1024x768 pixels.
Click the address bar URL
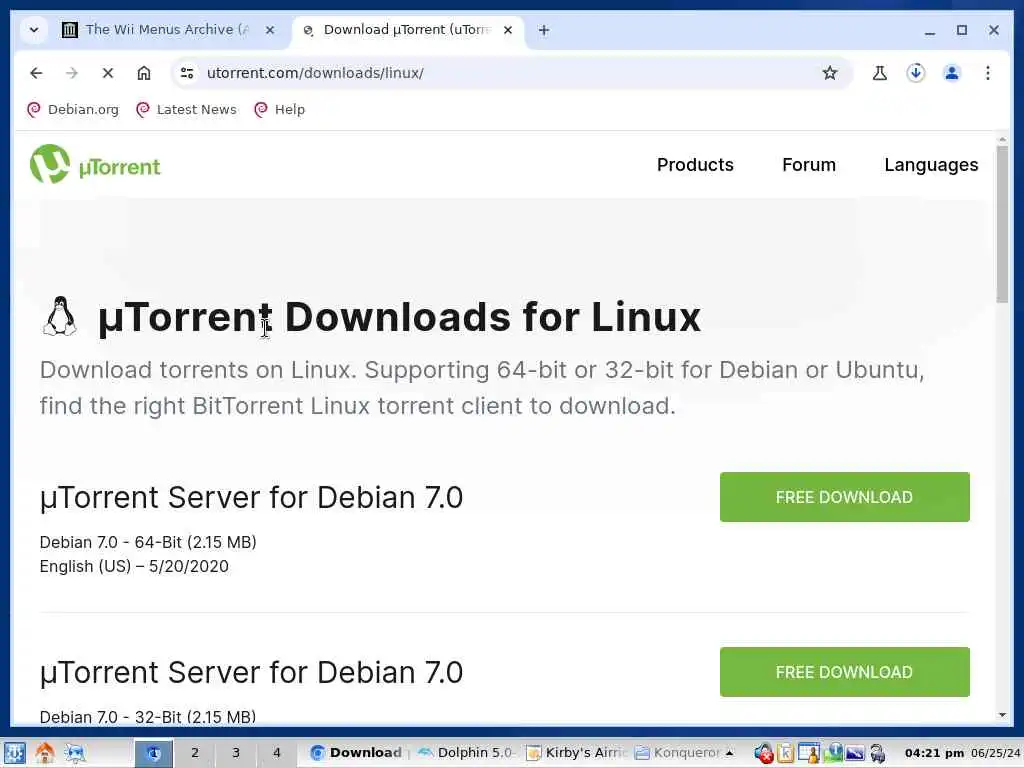tap(315, 73)
